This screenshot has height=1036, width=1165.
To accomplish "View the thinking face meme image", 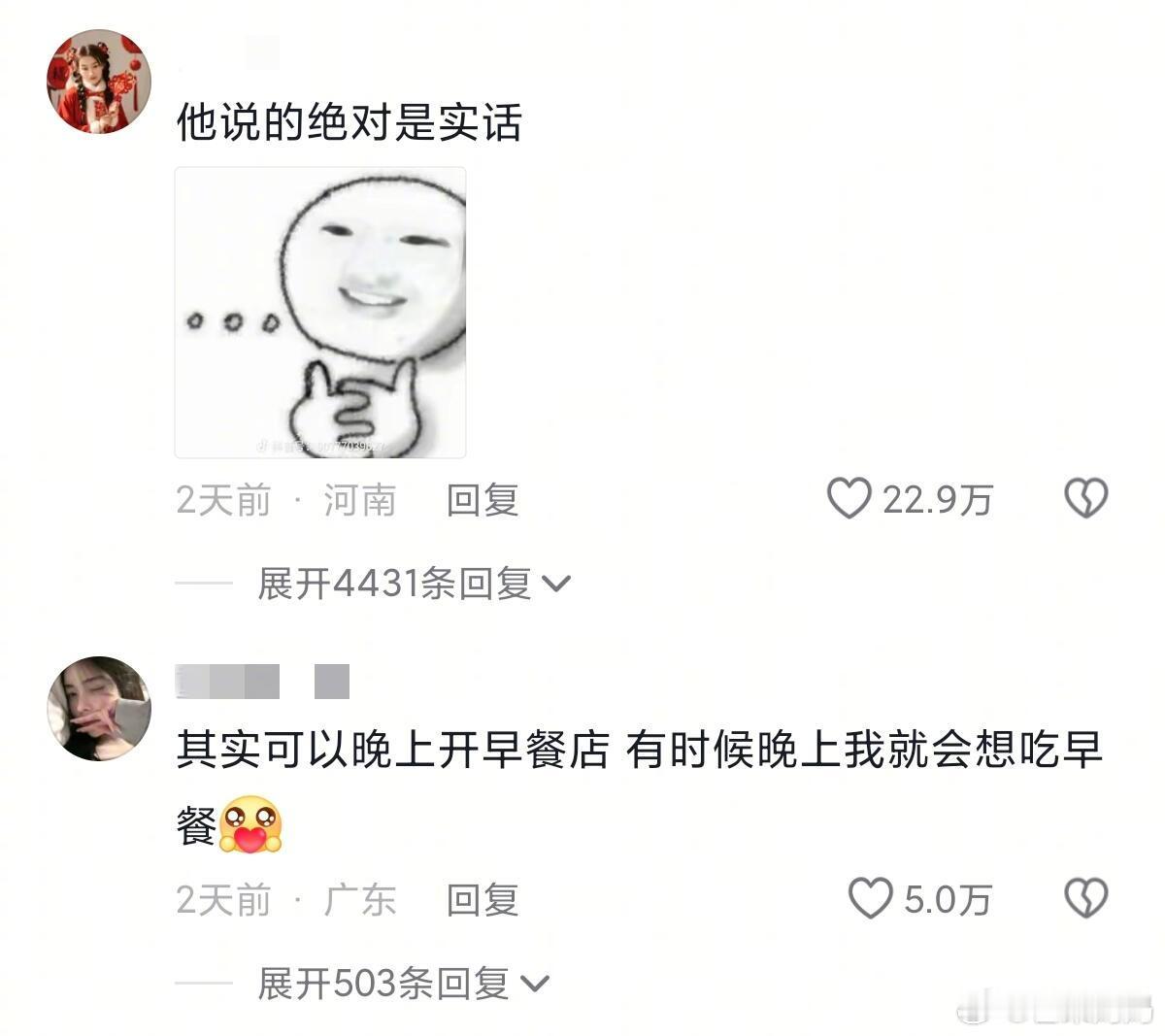I will coord(320,312).
